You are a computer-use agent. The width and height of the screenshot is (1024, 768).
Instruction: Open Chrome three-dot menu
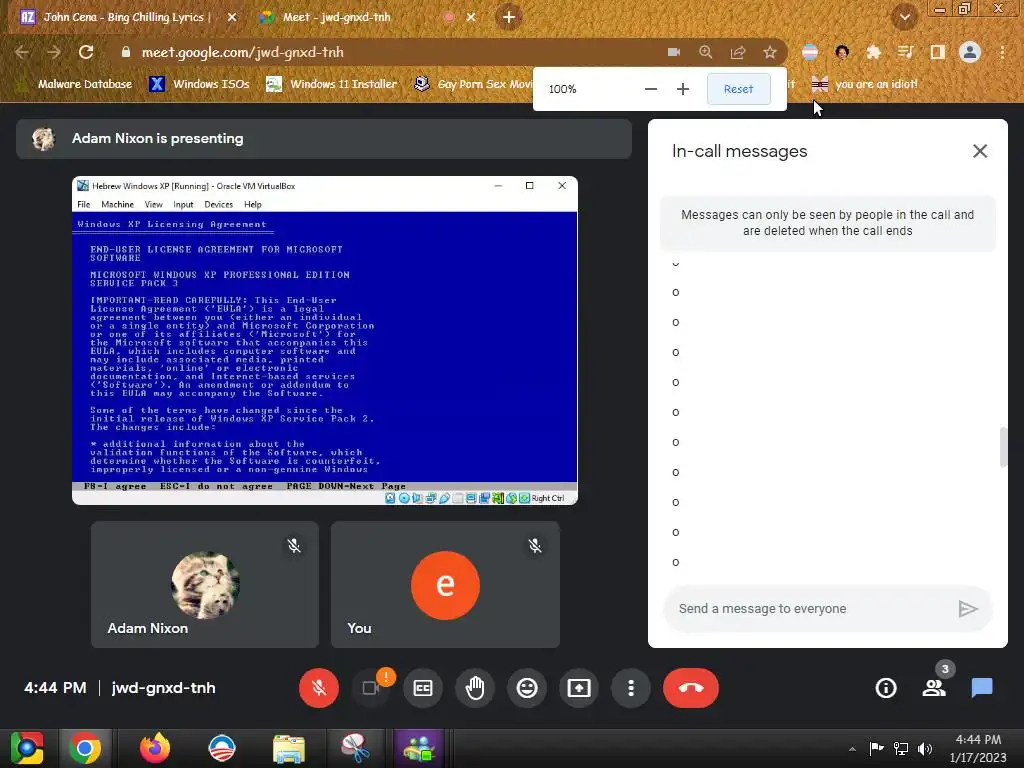click(x=1002, y=52)
